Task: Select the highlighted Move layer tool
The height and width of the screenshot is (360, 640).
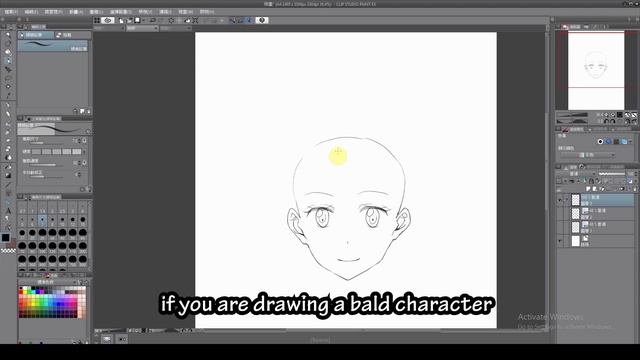Action: click(8, 60)
